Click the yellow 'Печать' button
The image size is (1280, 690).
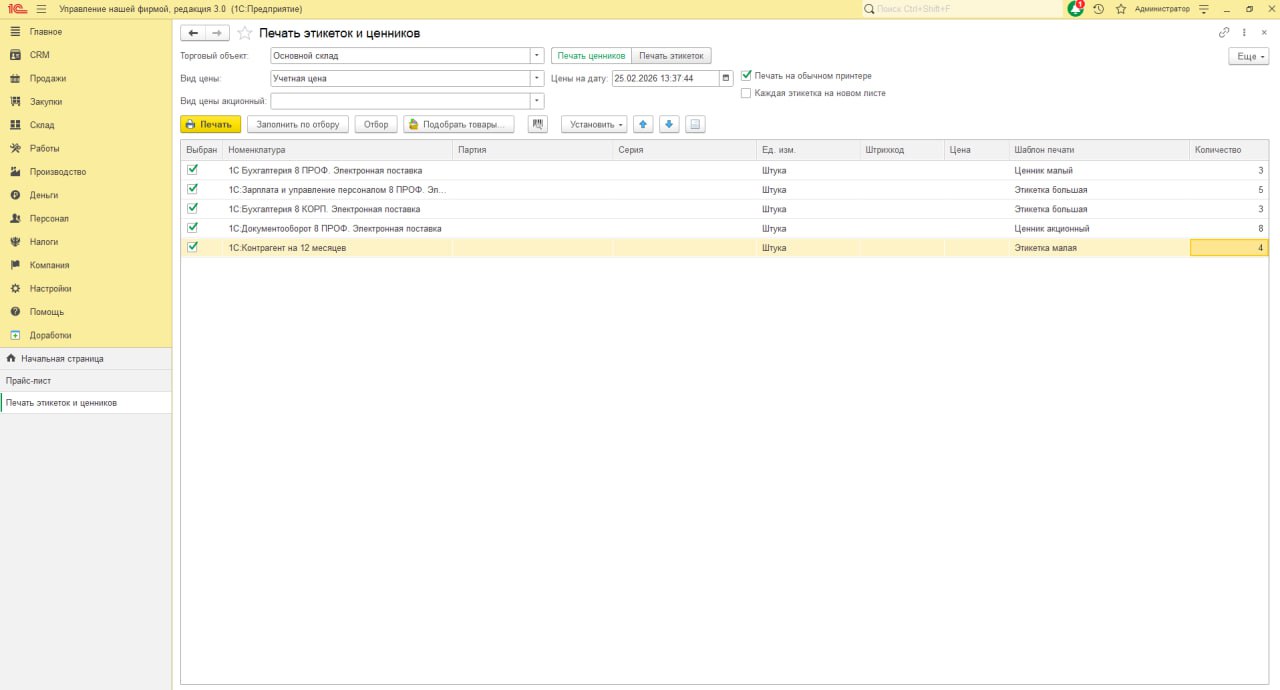(210, 125)
